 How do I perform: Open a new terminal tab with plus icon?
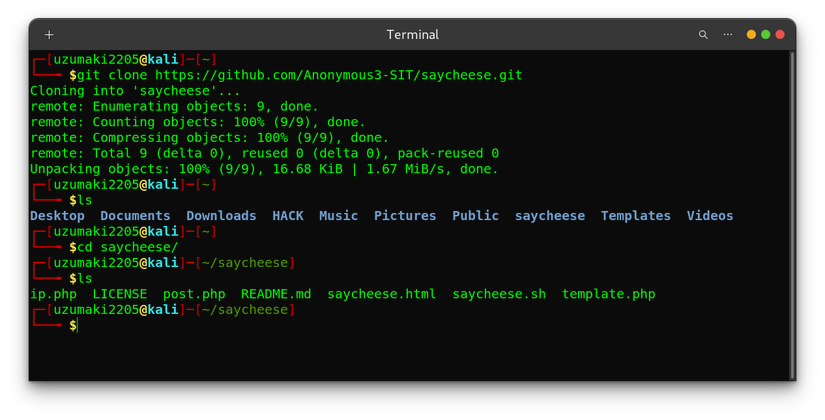(49, 35)
